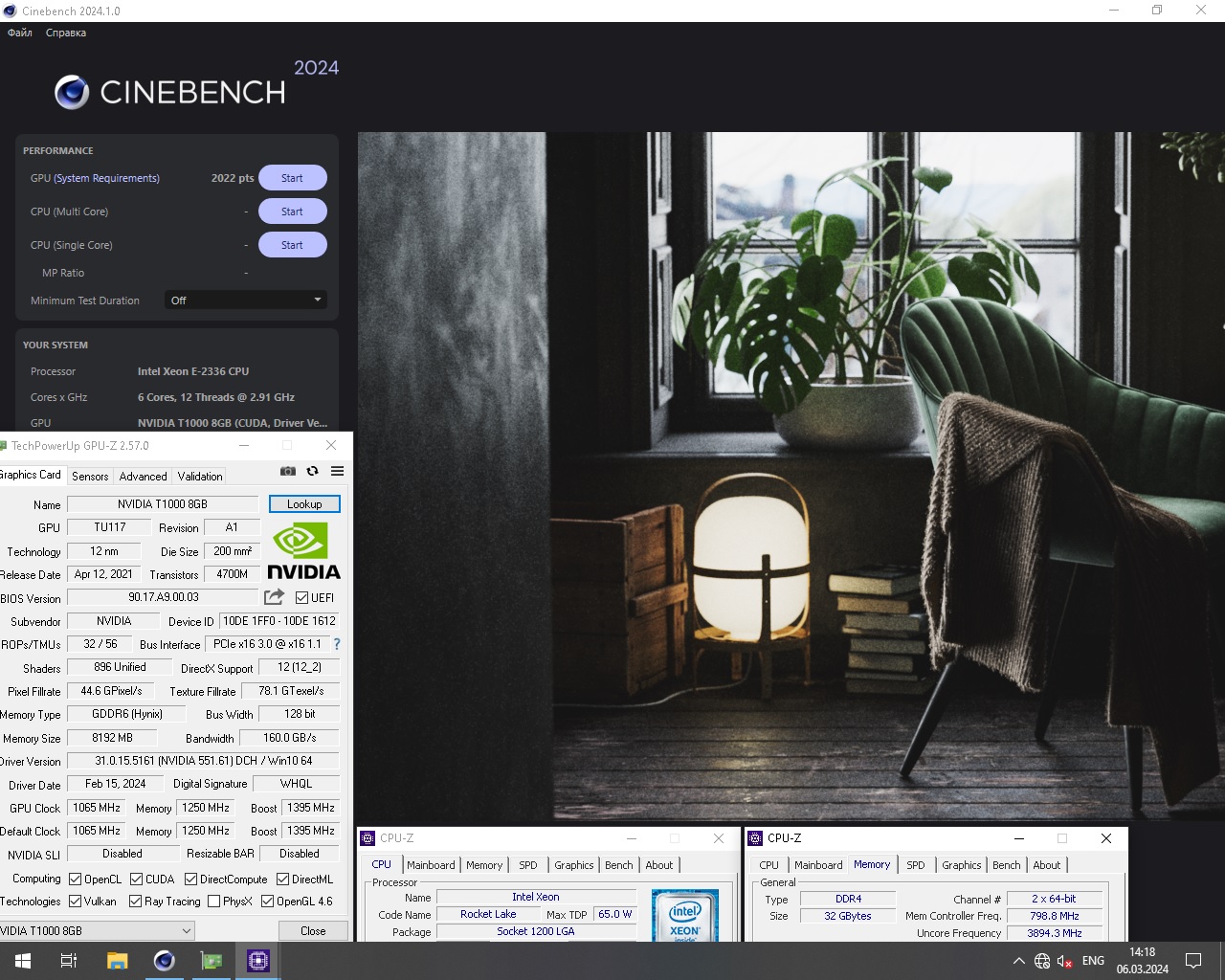The width and height of the screenshot is (1225, 980).
Task: Open the Minimum Test Duration dropdown
Action: 246,301
